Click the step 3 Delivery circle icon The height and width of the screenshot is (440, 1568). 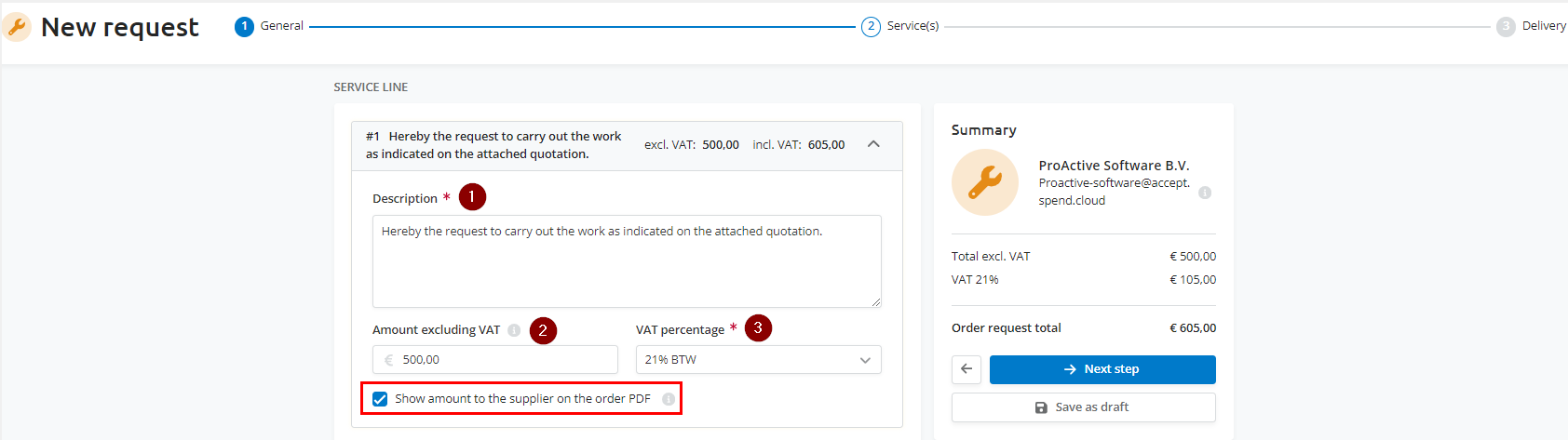point(1505,26)
